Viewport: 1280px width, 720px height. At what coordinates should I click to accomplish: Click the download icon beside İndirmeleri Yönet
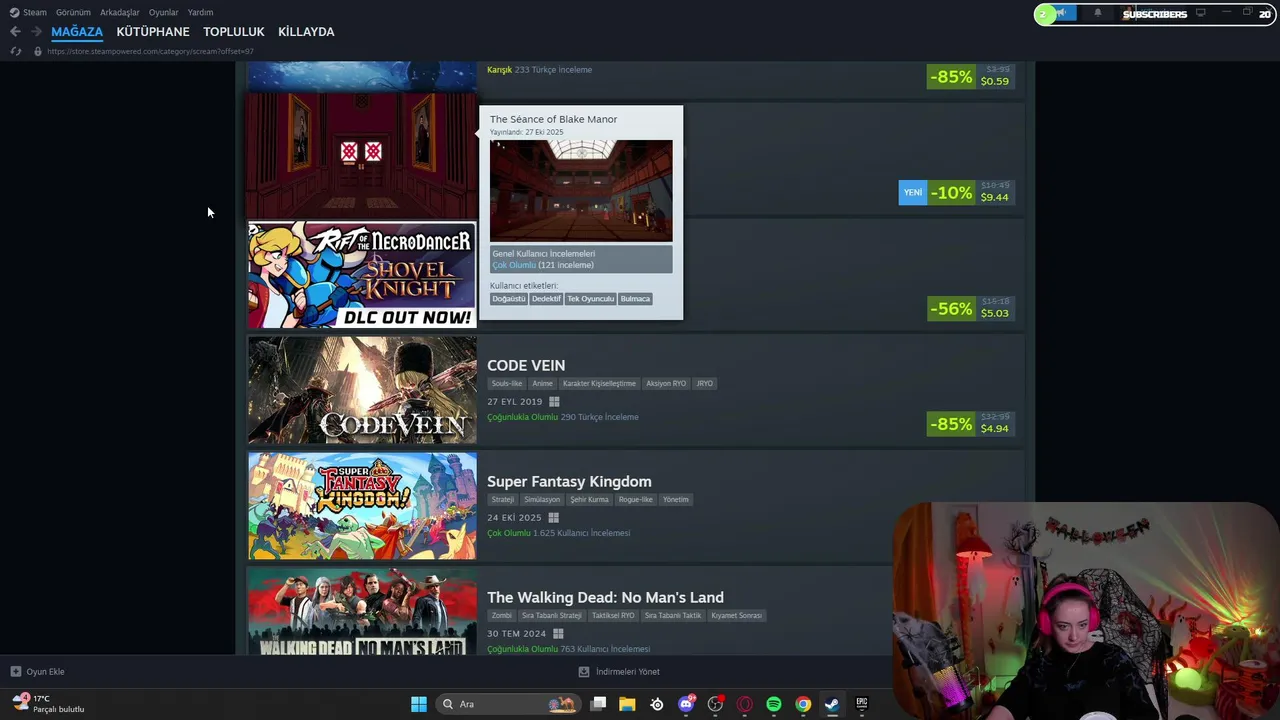pyautogui.click(x=584, y=672)
